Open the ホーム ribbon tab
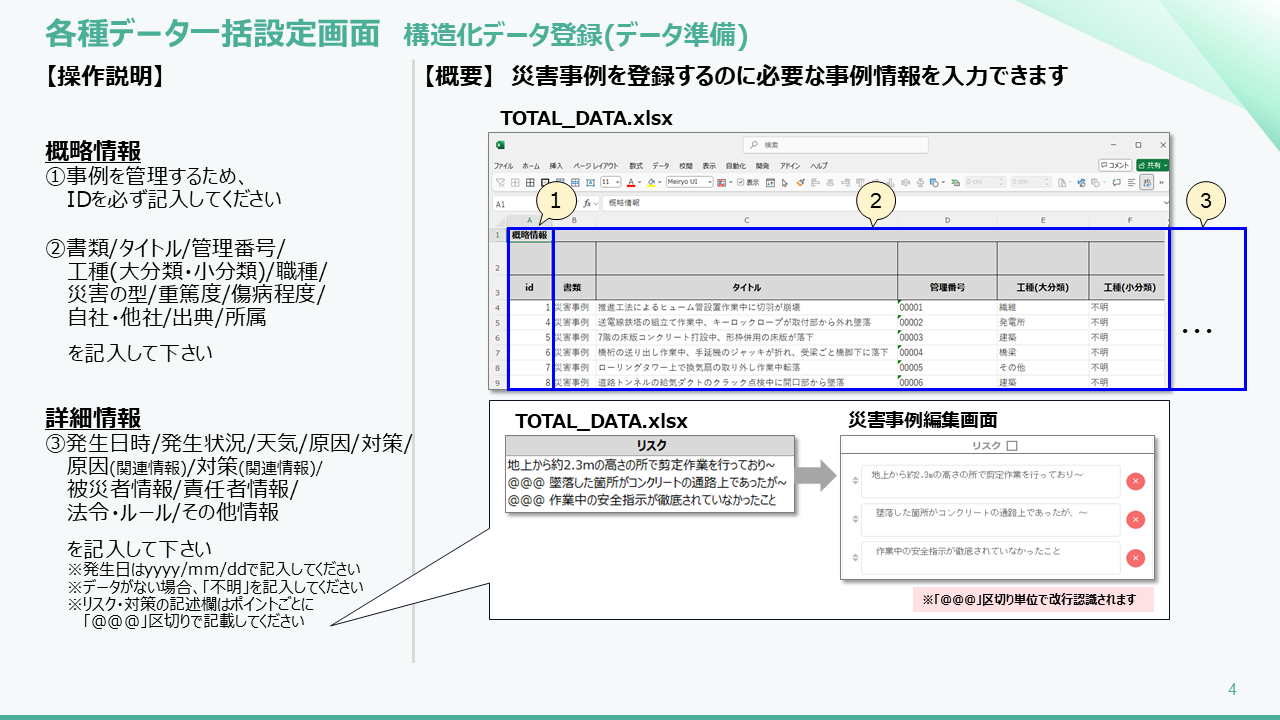This screenshot has height=720, width=1280. [530, 165]
